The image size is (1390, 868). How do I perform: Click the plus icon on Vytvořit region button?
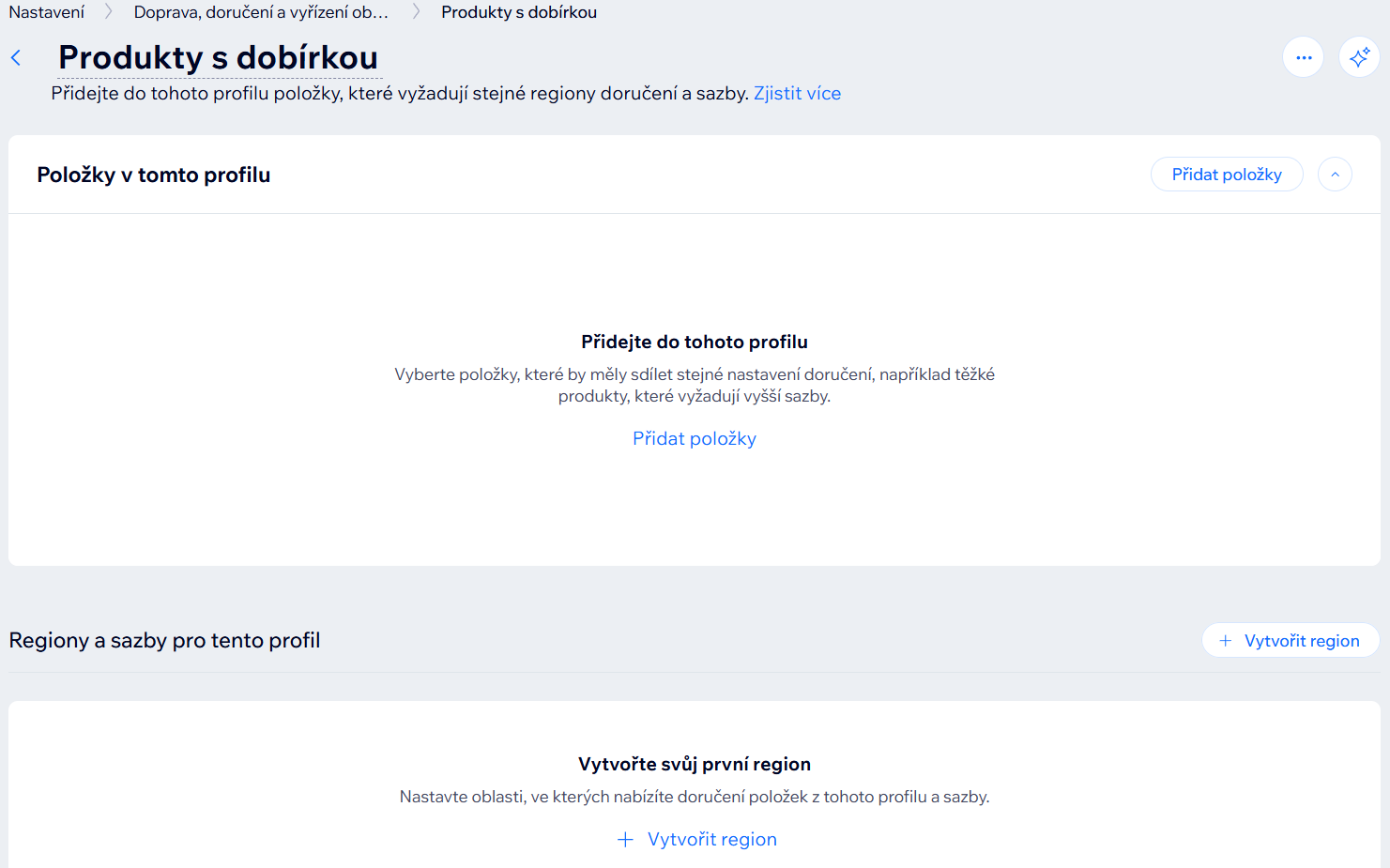1226,640
